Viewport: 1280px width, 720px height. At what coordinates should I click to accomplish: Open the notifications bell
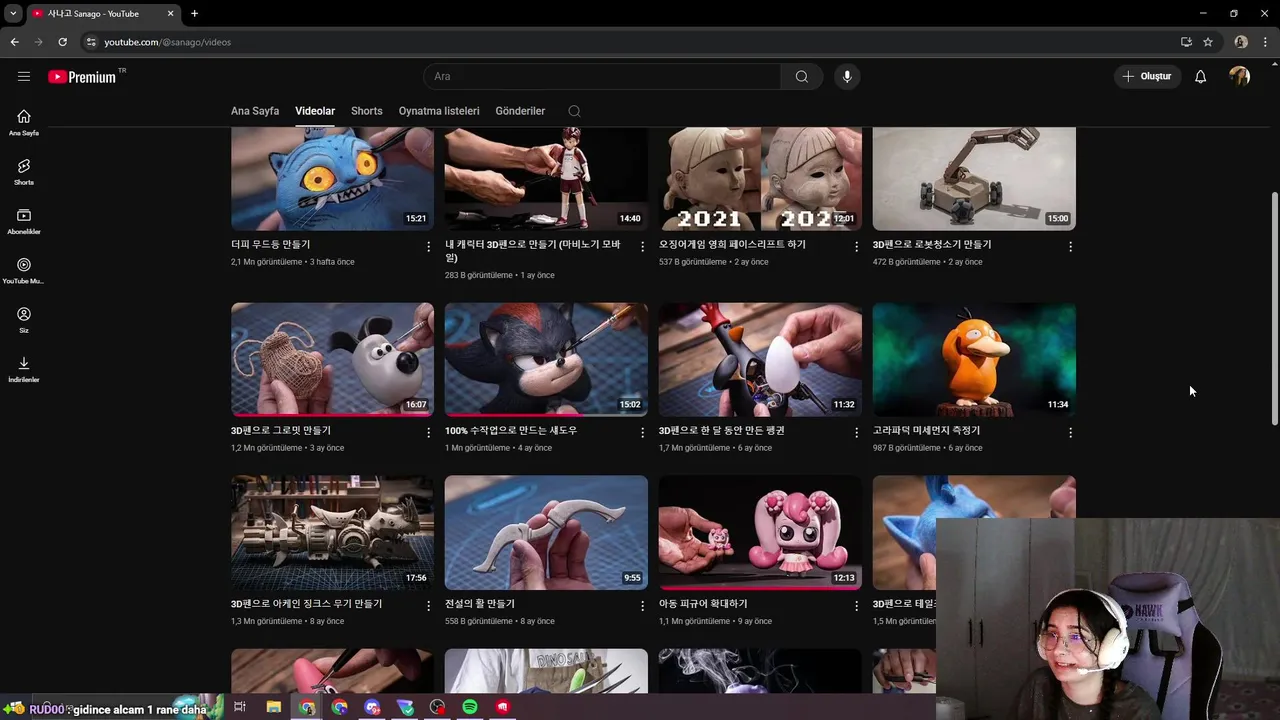[1200, 77]
